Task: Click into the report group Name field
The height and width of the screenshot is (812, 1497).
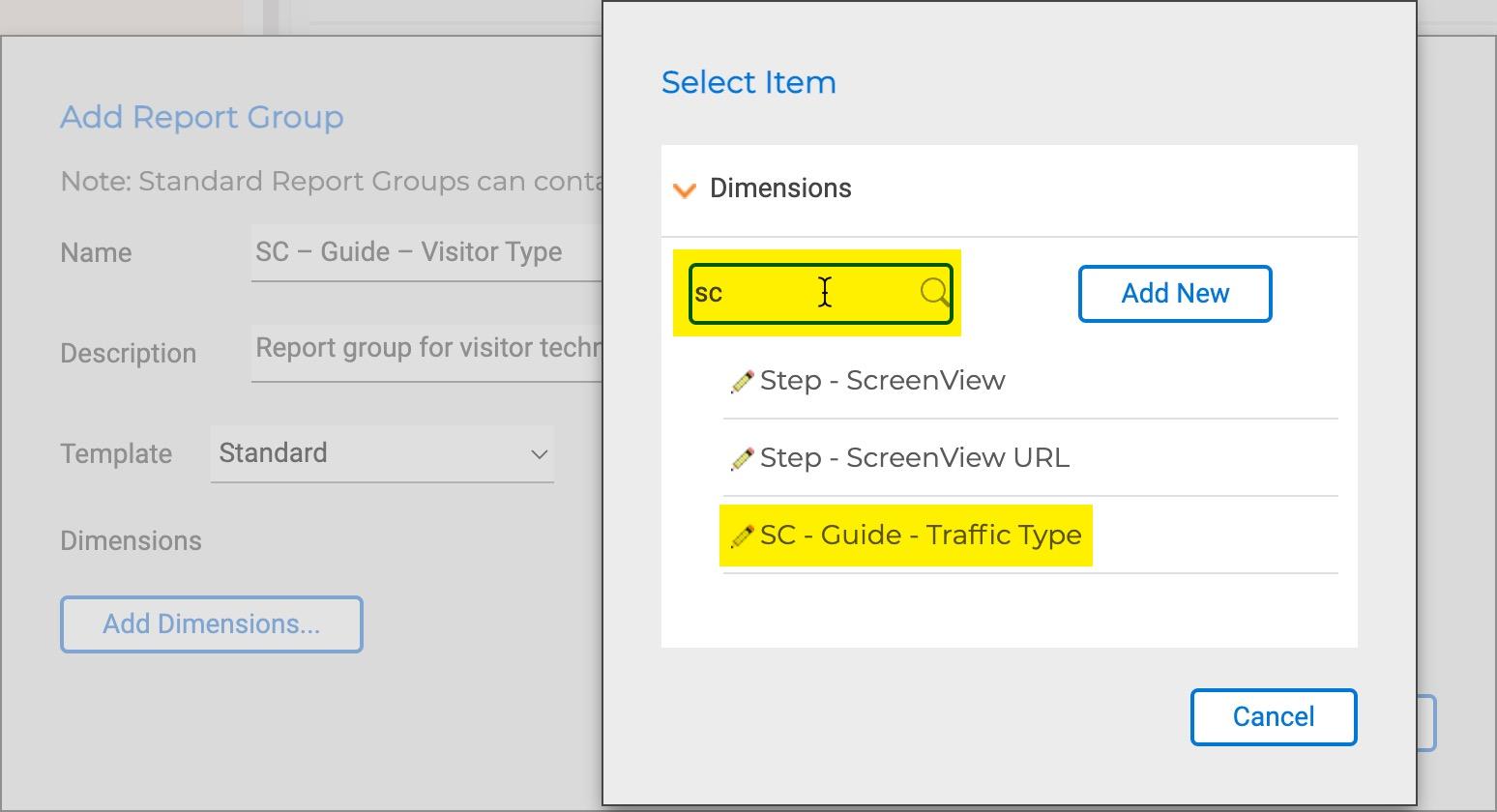Action: tap(426, 253)
